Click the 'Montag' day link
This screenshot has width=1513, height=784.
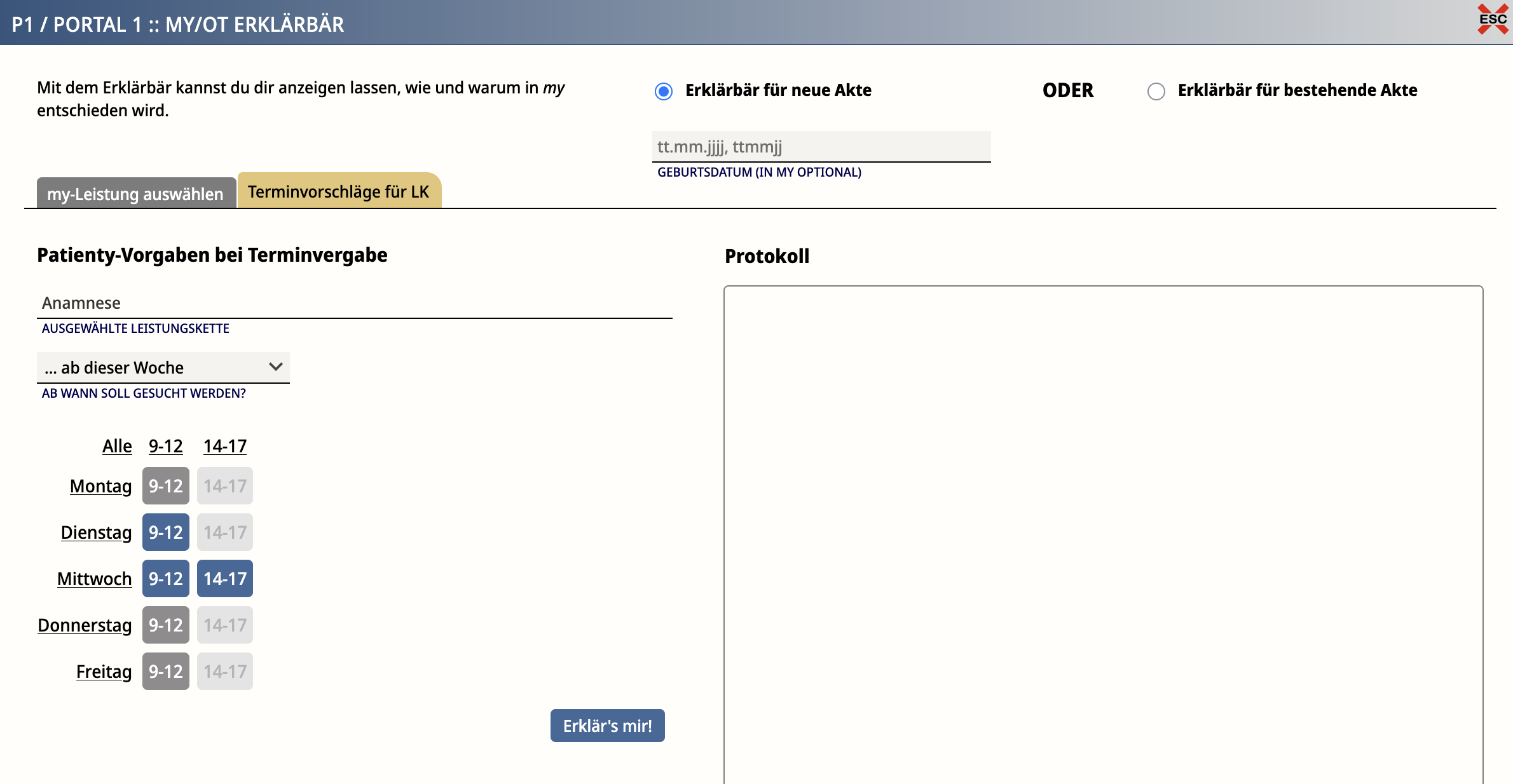tap(100, 486)
